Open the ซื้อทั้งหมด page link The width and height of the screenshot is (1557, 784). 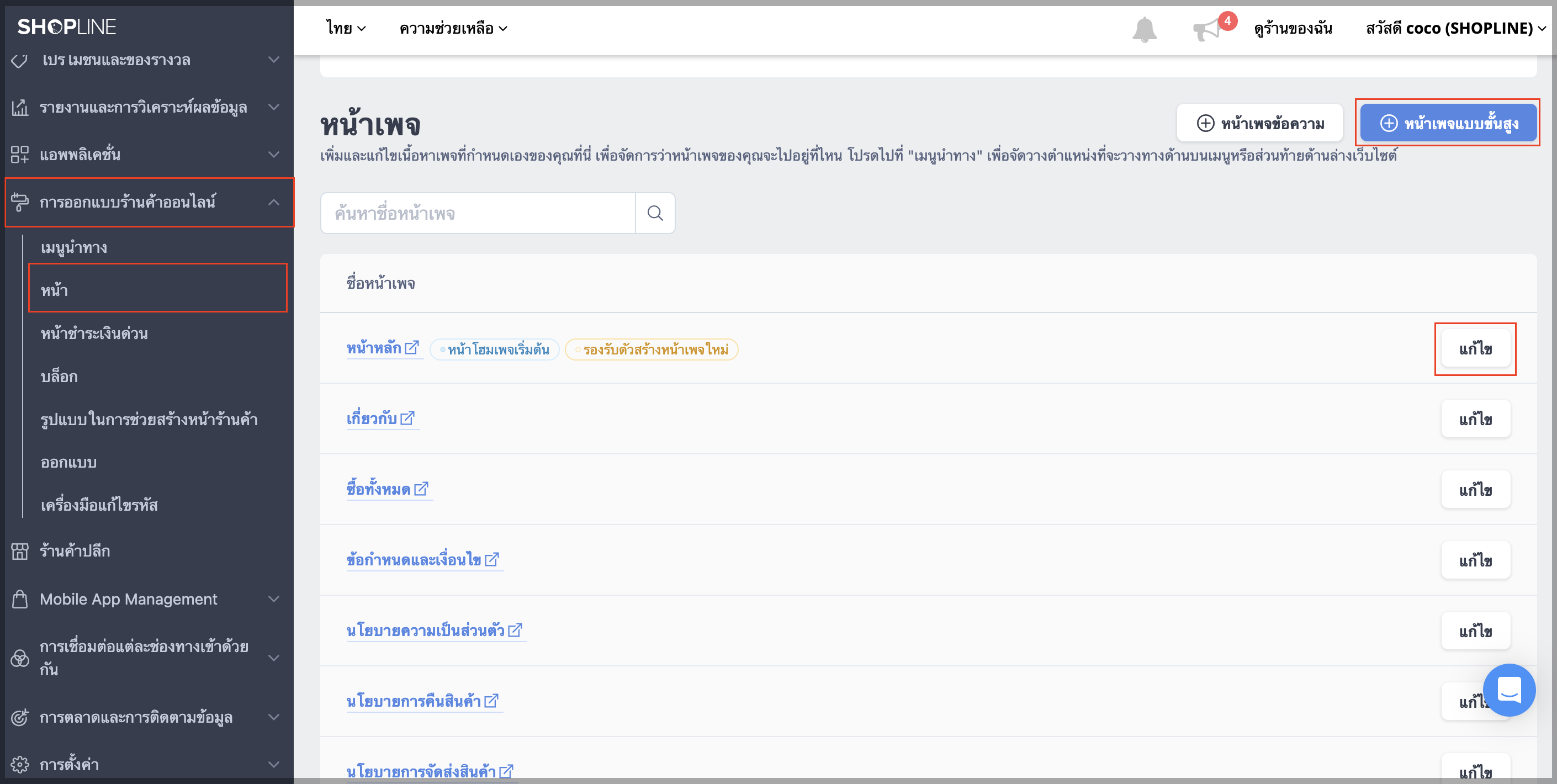pyautogui.click(x=378, y=489)
